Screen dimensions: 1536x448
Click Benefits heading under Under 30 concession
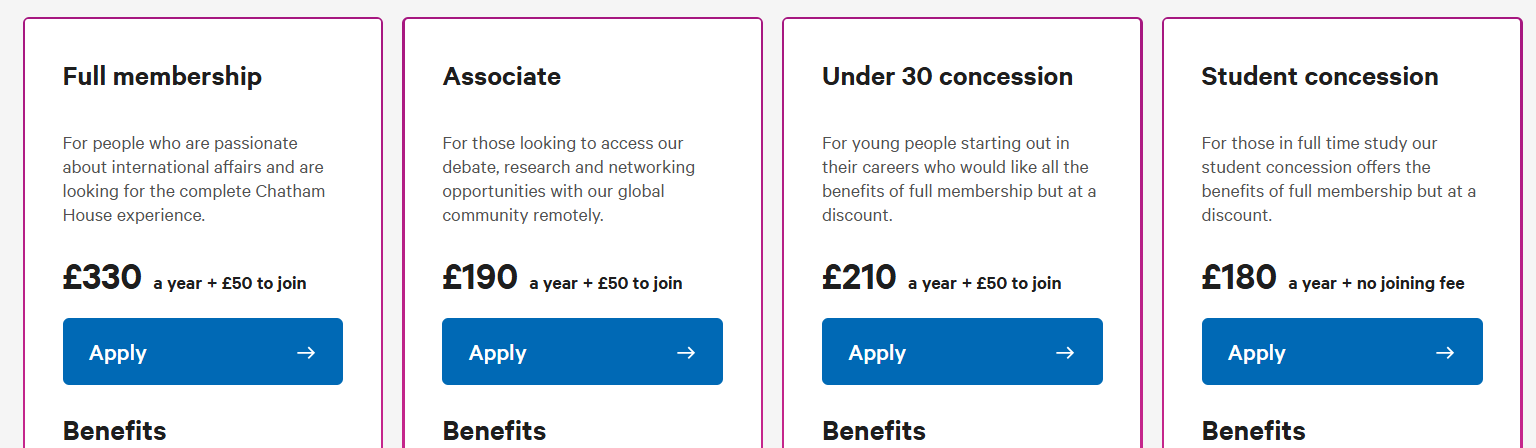[874, 431]
